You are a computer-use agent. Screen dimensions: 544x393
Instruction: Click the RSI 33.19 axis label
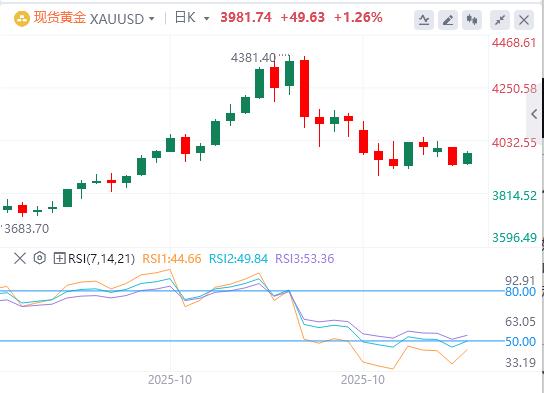[520, 363]
